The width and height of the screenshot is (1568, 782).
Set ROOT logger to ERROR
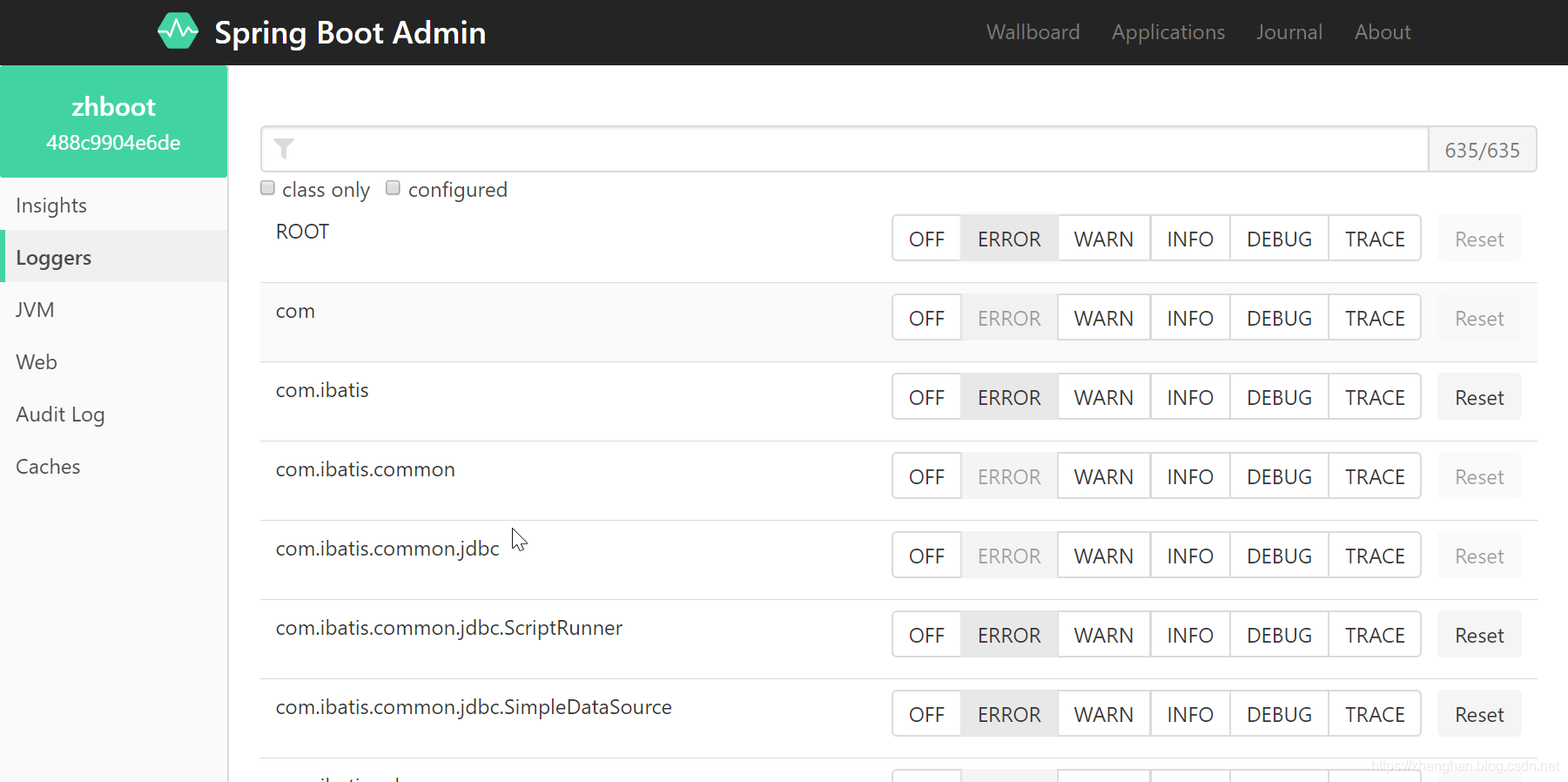pyautogui.click(x=1009, y=239)
